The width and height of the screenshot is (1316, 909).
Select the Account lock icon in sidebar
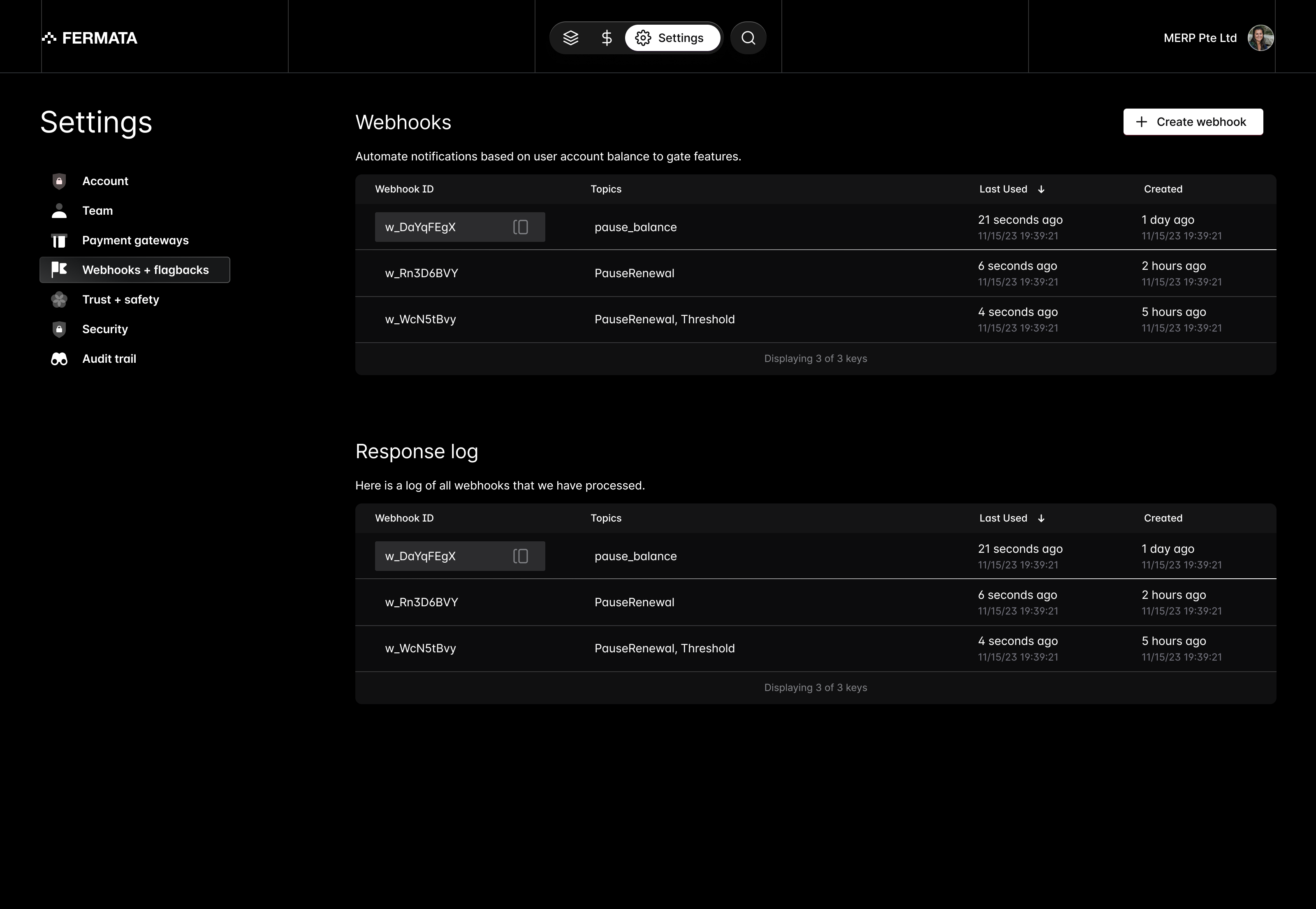pos(59,181)
